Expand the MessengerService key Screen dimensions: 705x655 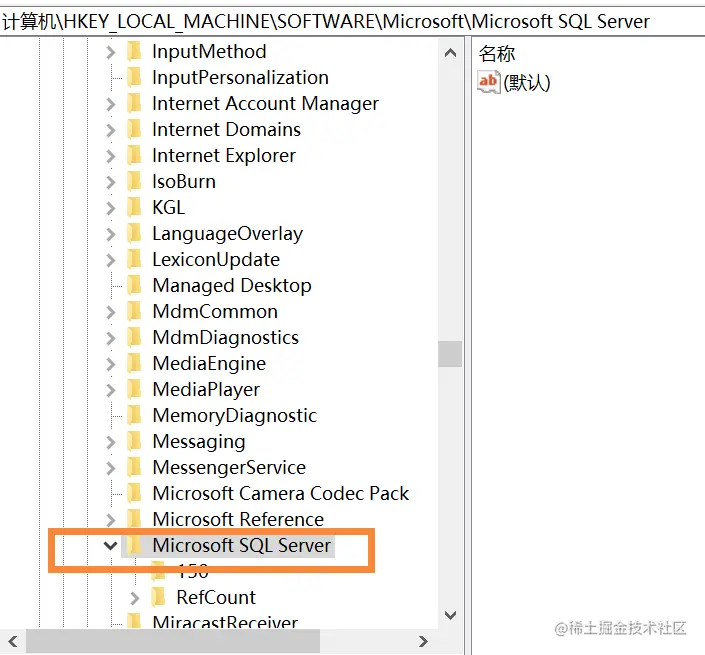(x=111, y=468)
